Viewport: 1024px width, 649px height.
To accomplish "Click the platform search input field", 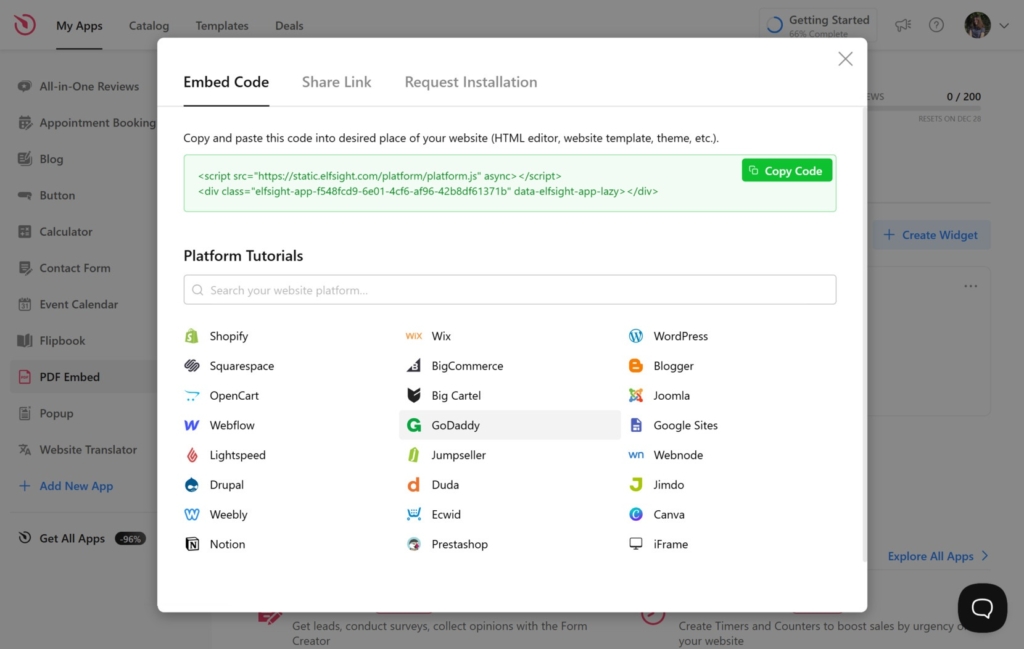I will 510,290.
